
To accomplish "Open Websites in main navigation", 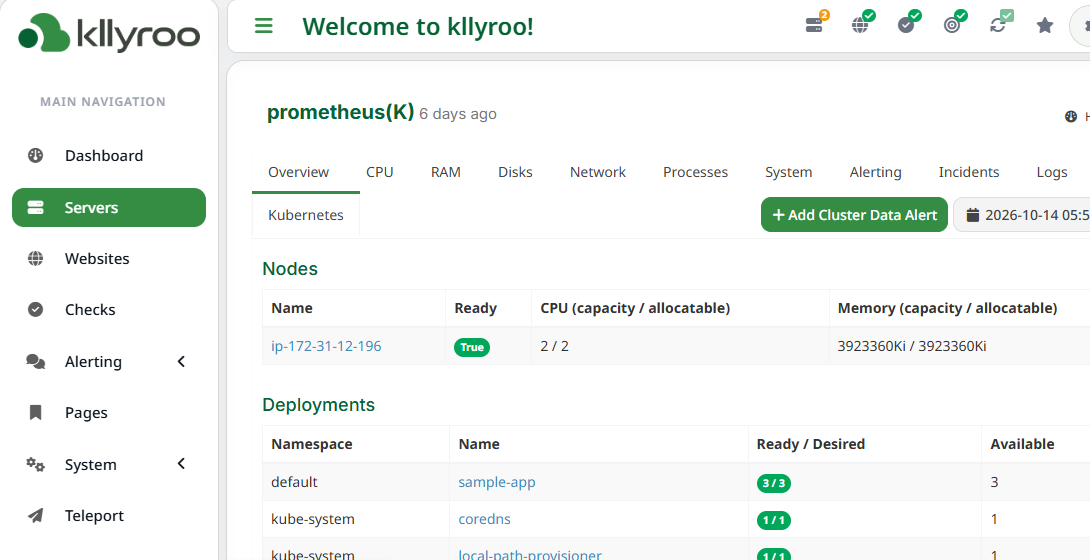I will (97, 258).
